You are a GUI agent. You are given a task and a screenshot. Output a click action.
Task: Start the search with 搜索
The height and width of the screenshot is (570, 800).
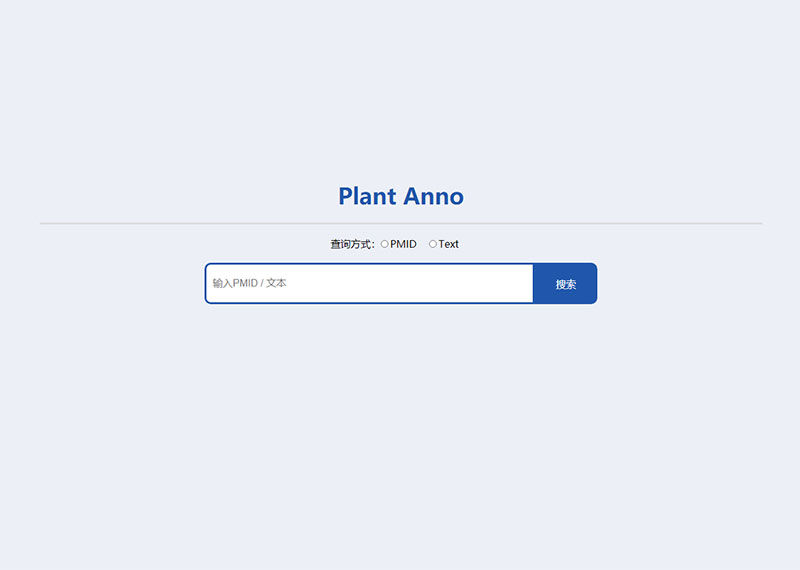point(565,284)
